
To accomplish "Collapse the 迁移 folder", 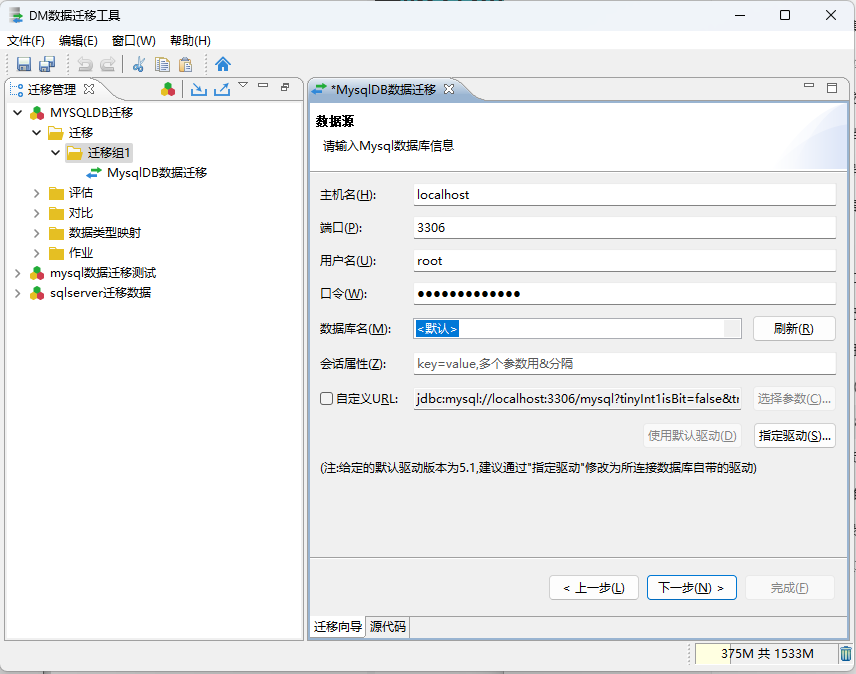I will click(37, 133).
